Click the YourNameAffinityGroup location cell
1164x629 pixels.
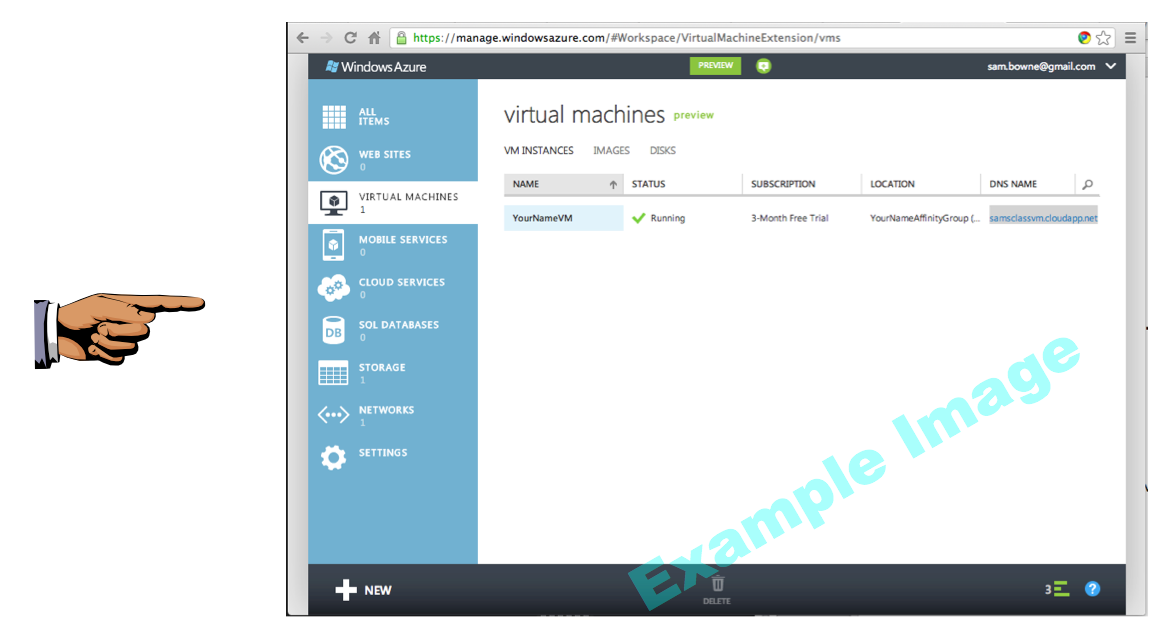coord(924,218)
